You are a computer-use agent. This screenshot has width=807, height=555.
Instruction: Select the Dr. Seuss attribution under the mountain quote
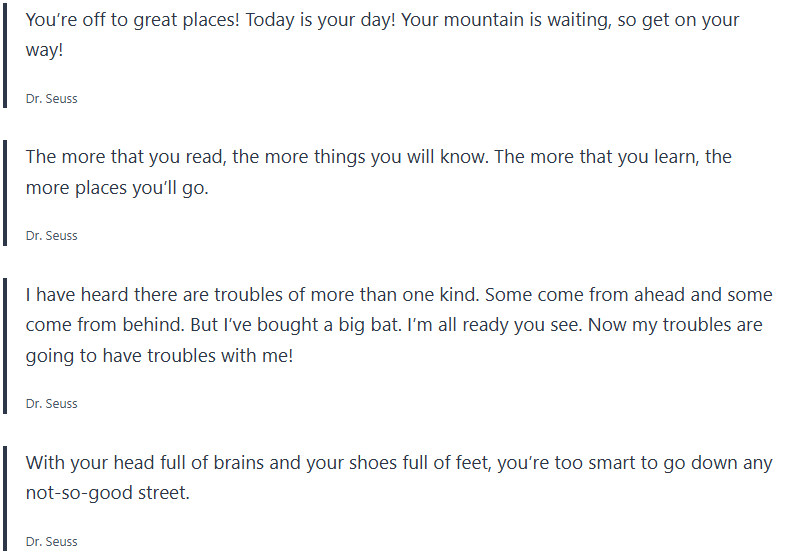point(51,99)
